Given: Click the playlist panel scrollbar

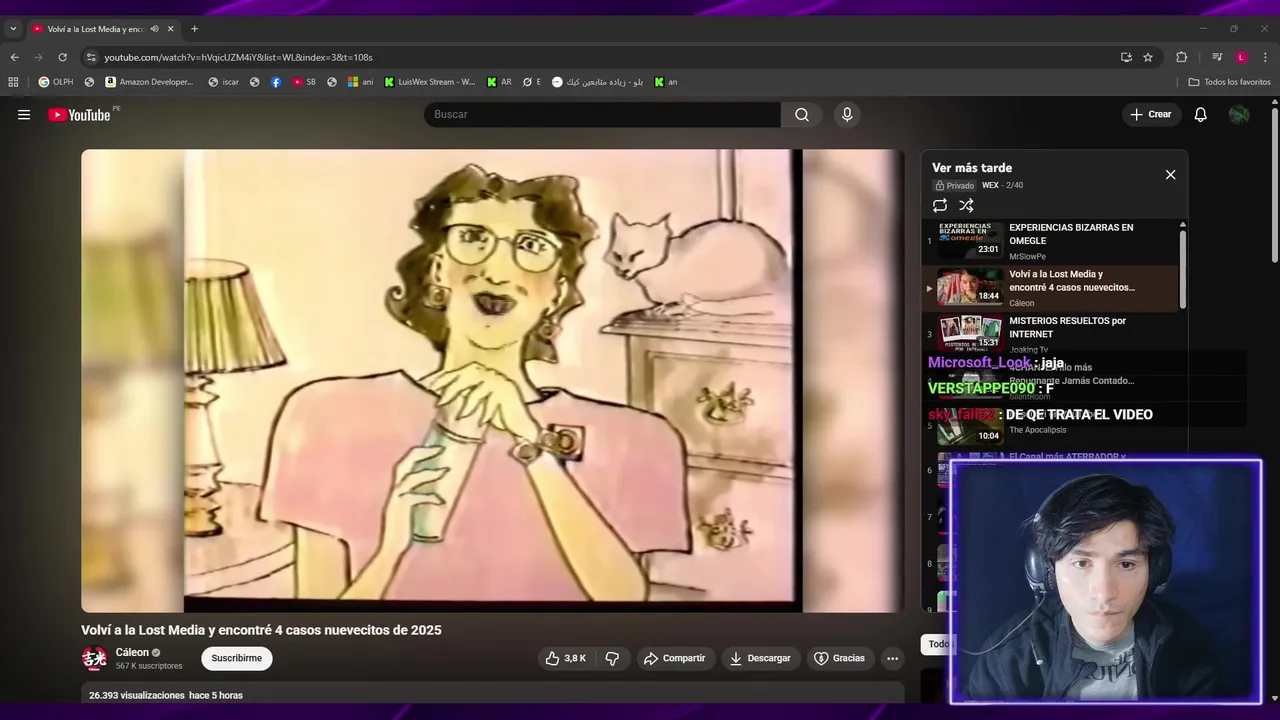Looking at the screenshot, I should tap(1183, 268).
